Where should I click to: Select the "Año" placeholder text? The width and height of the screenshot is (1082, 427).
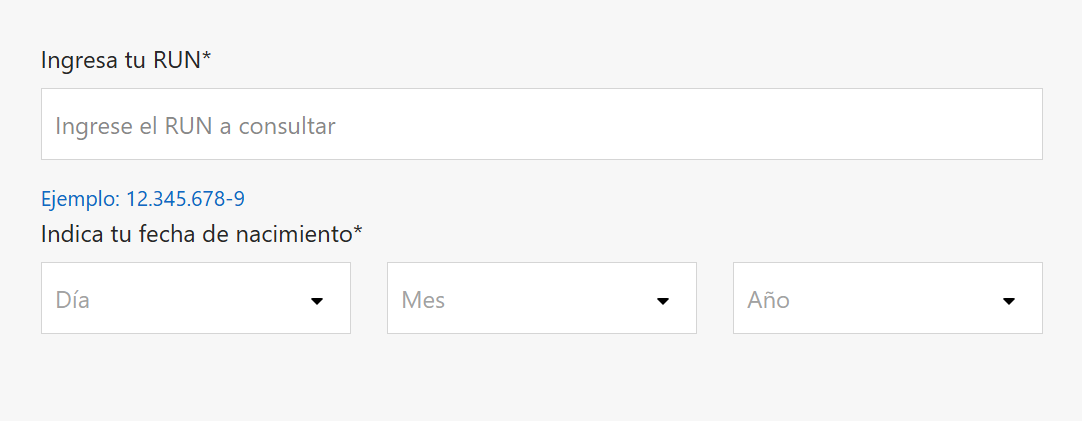pos(768,299)
